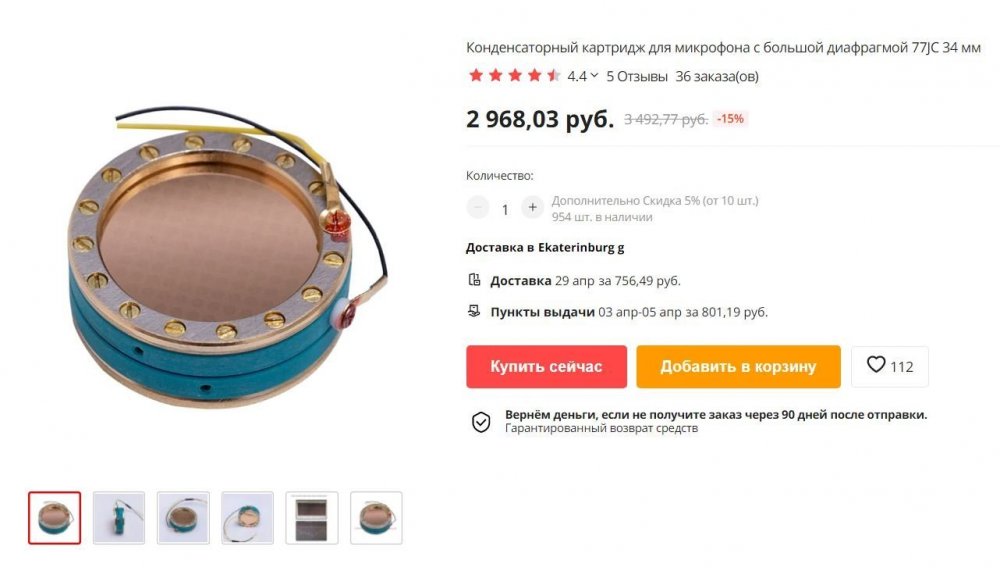Click the pickup points icon

474,311
